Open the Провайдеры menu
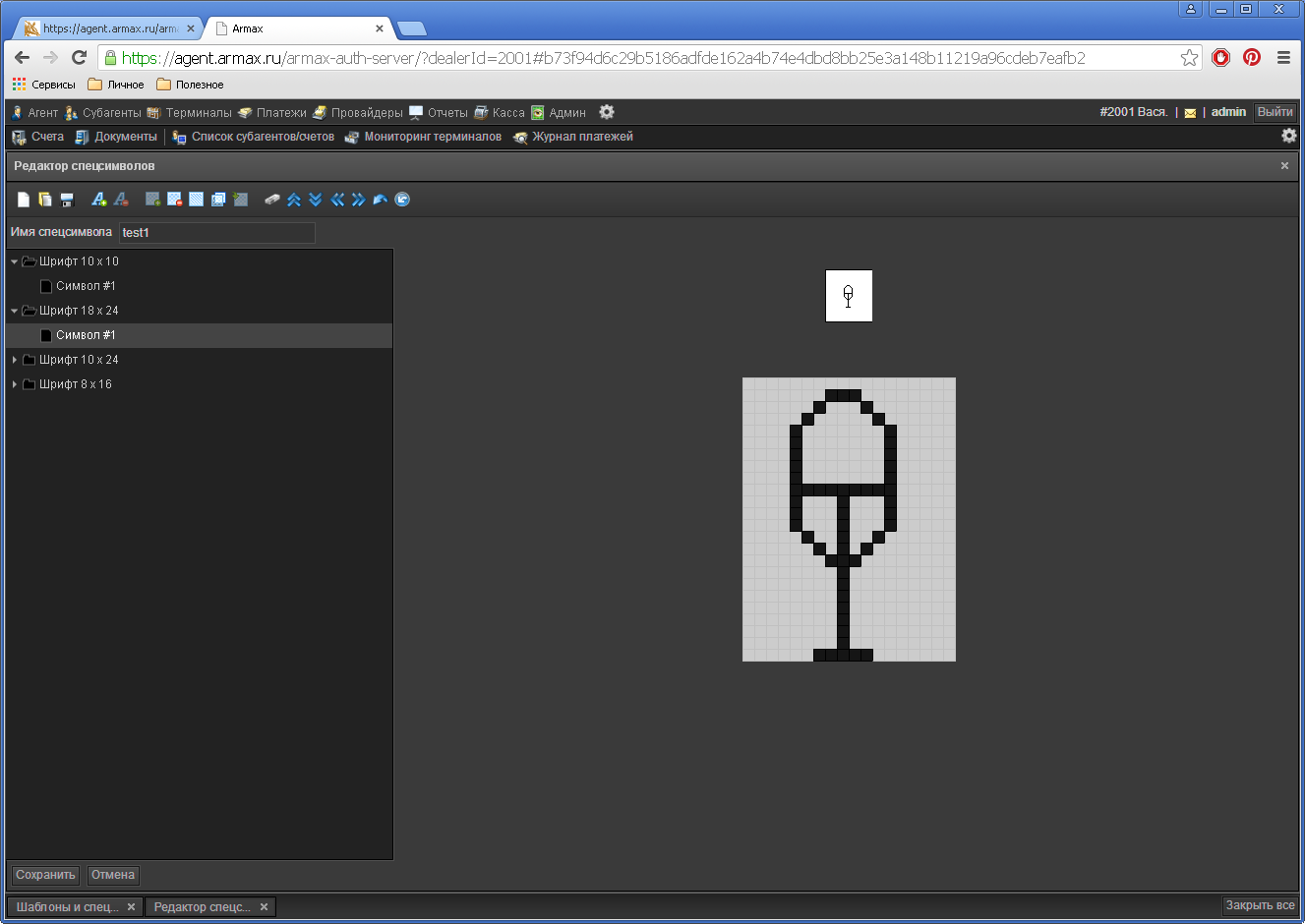Image resolution: width=1305 pixels, height=924 pixels. pyautogui.click(x=357, y=113)
